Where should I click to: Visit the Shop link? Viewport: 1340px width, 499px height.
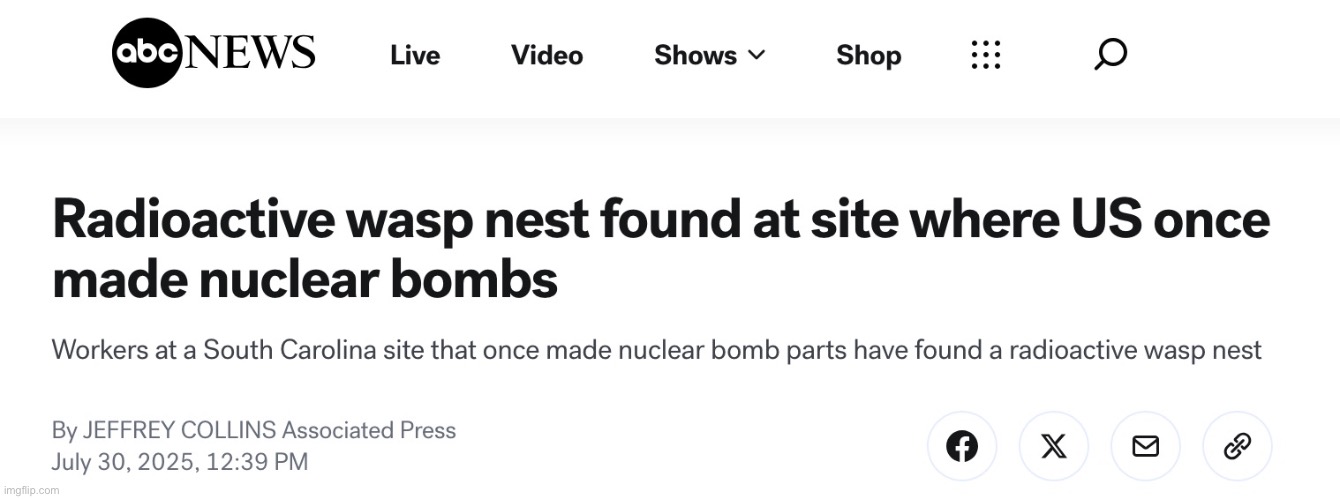pos(868,55)
